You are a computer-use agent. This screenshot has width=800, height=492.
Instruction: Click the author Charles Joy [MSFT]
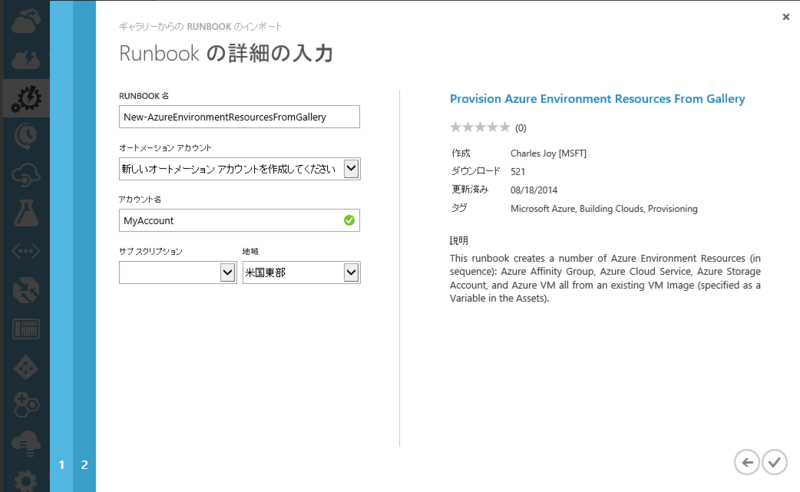pyautogui.click(x=548, y=153)
